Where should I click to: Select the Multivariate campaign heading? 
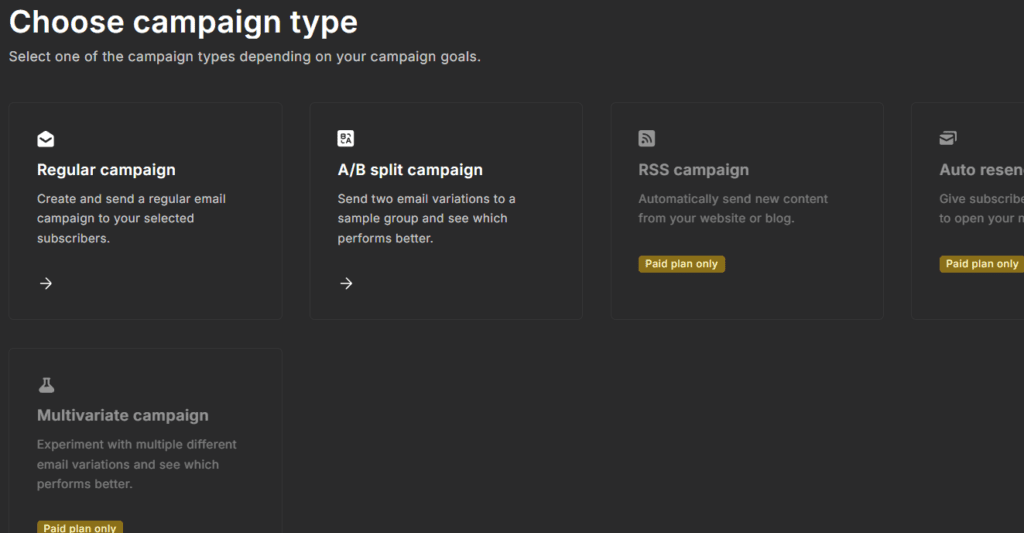tap(123, 416)
